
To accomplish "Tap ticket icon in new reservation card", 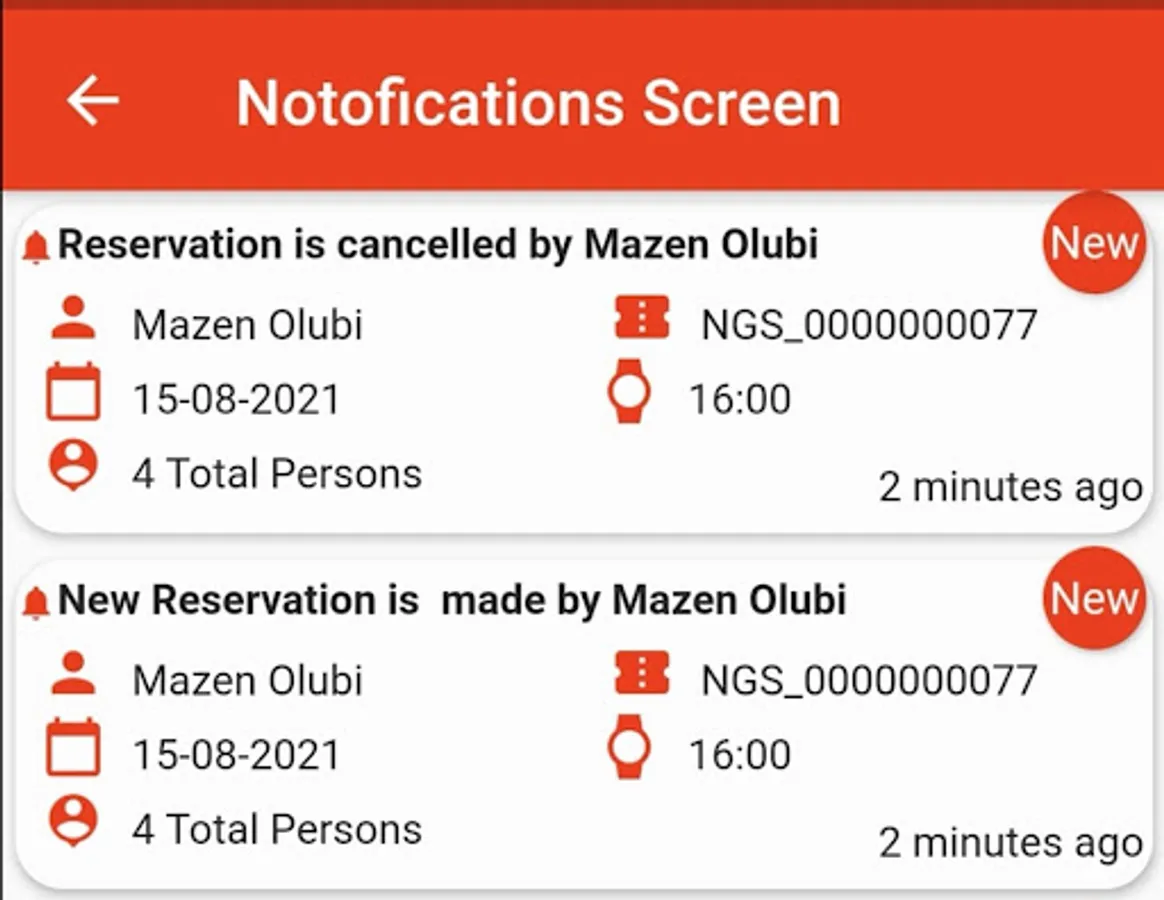I will (x=641, y=675).
